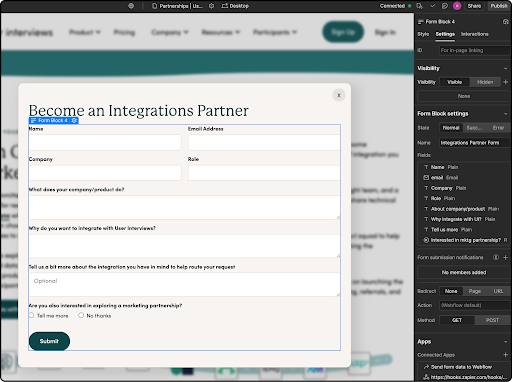
Task: Open the Desktop breakpoint selector
Action: (235, 6)
